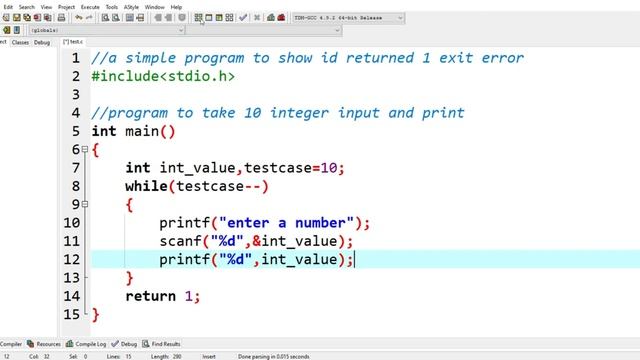This screenshot has height=360, width=640.
Task: Click the Save file toolbar icon
Action: [x=16, y=18]
